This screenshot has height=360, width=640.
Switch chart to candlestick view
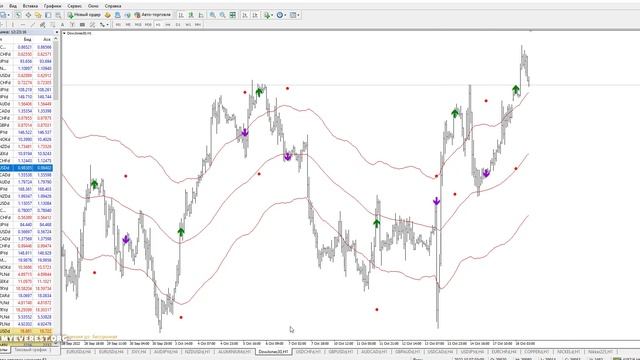[191, 15]
